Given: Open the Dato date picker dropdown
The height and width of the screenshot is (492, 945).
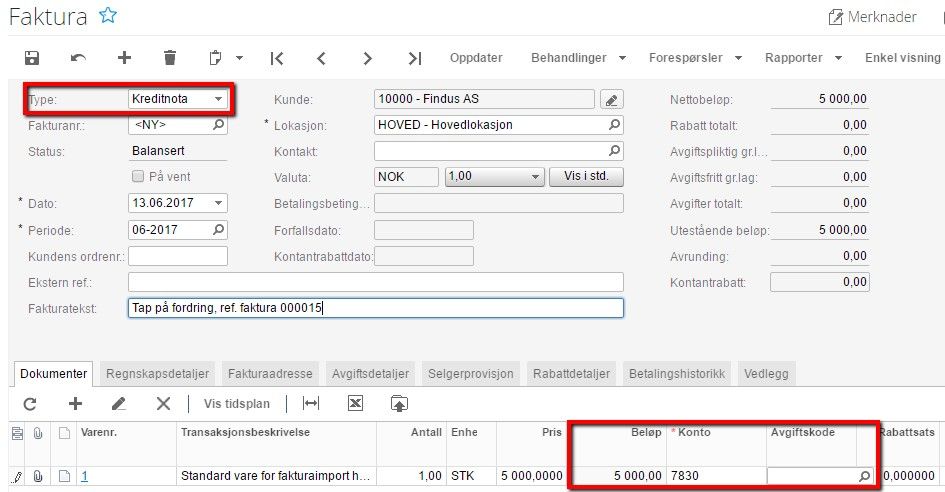Looking at the screenshot, I should pyautogui.click(x=218, y=203).
